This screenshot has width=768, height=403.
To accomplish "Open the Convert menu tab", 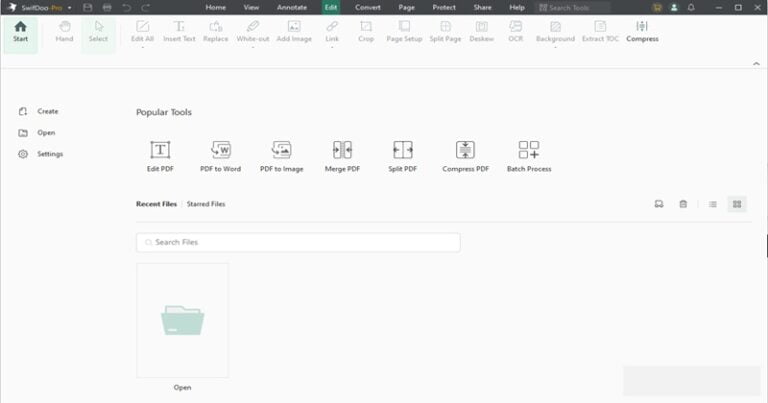I will tap(368, 7).
